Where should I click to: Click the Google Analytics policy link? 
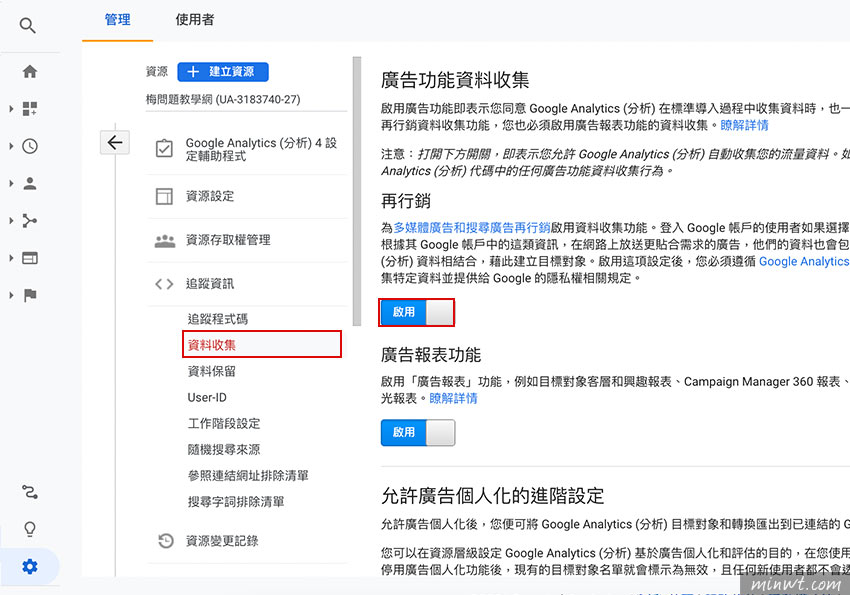tap(804, 261)
